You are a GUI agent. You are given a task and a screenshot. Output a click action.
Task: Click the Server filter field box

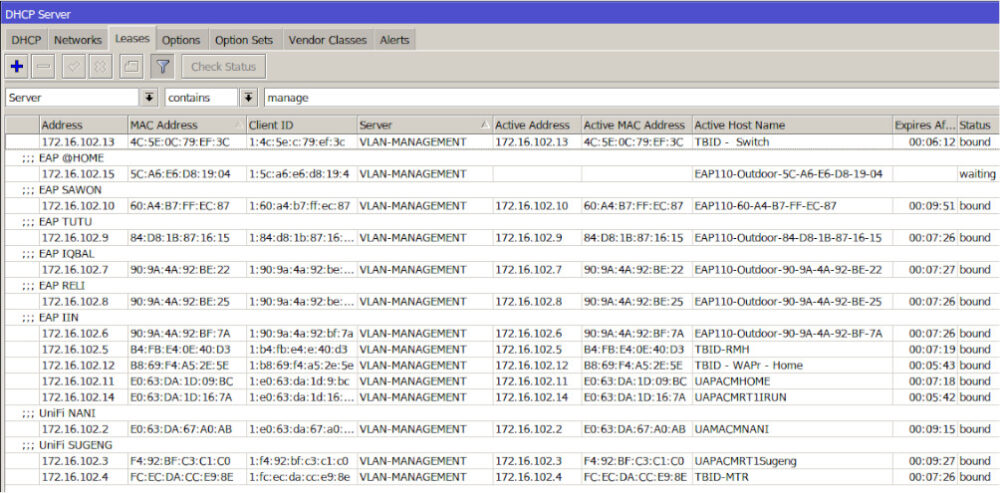(x=72, y=98)
